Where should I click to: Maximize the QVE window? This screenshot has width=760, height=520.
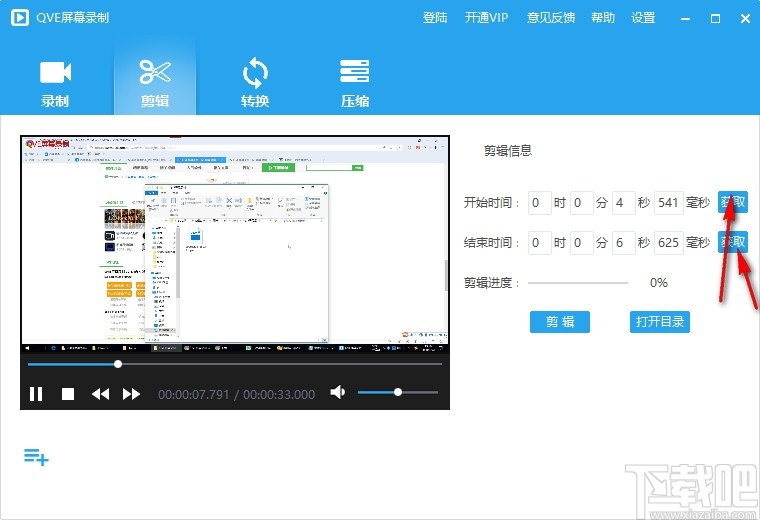pos(715,18)
